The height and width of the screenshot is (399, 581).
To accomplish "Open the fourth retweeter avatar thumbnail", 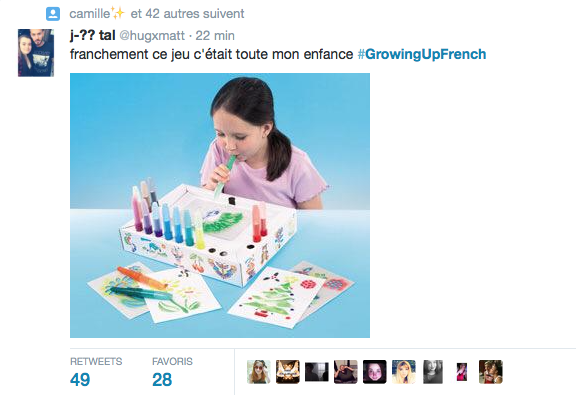I will [346, 372].
